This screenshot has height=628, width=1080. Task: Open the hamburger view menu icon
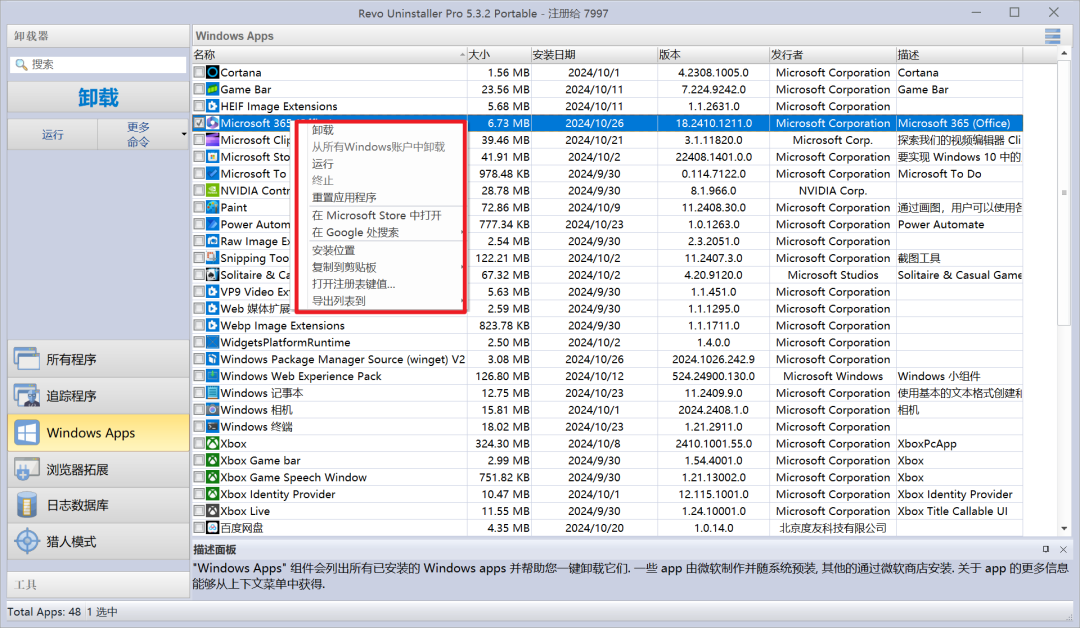pyautogui.click(x=1052, y=36)
